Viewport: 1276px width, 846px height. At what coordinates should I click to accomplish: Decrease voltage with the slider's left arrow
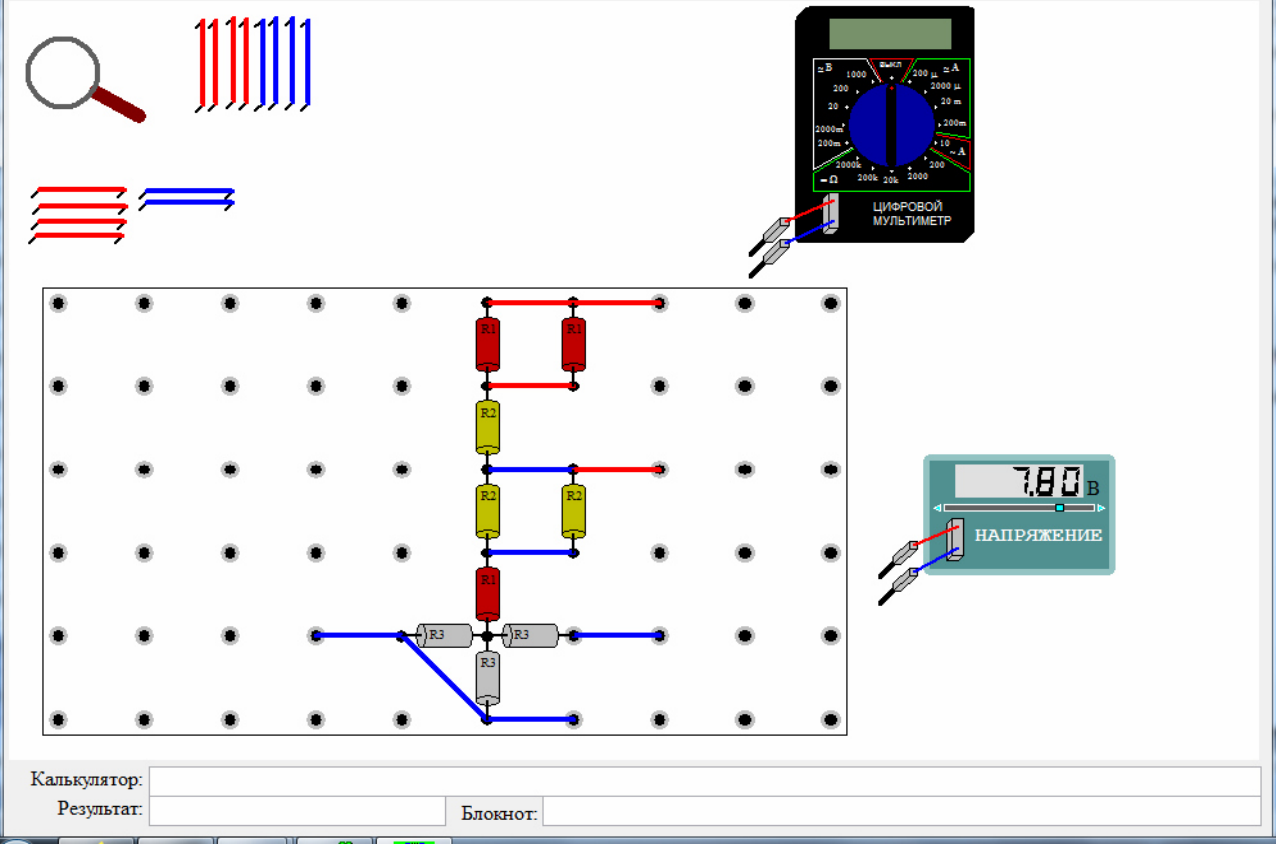click(938, 508)
